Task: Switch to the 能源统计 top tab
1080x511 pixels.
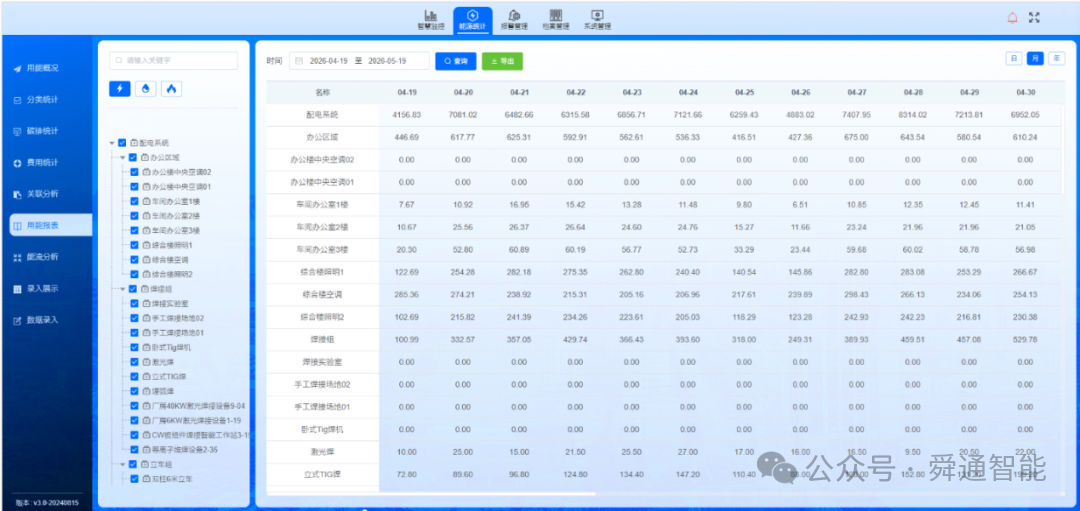Action: (x=472, y=20)
